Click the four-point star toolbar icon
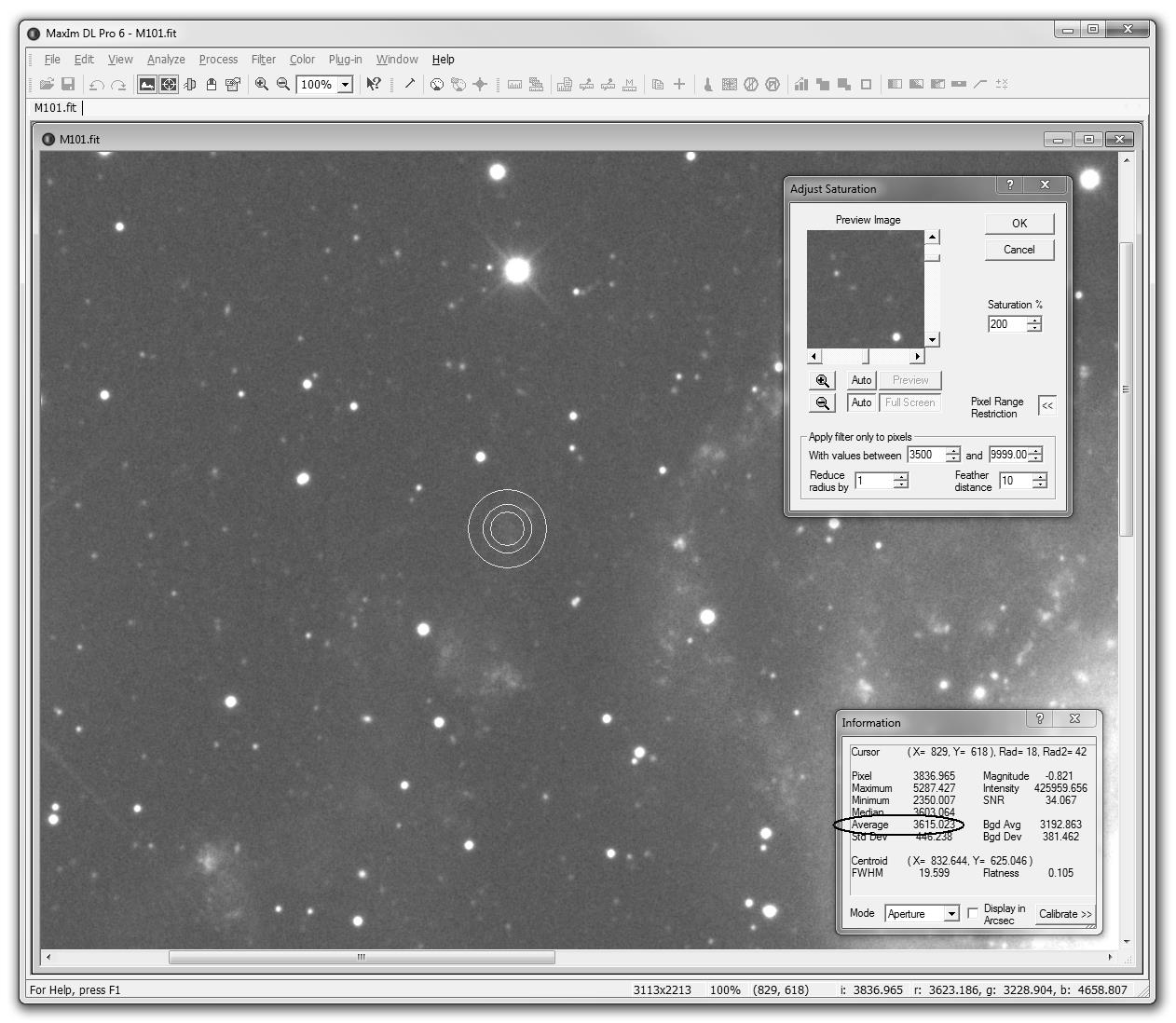Viewport: 1176px width, 1023px height. pyautogui.click(x=480, y=84)
